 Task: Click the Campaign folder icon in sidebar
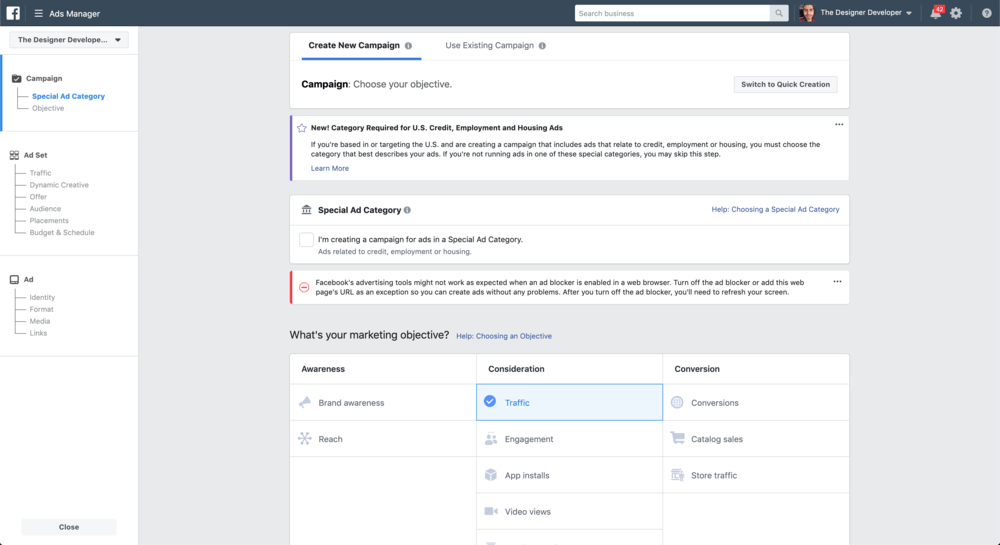17,78
